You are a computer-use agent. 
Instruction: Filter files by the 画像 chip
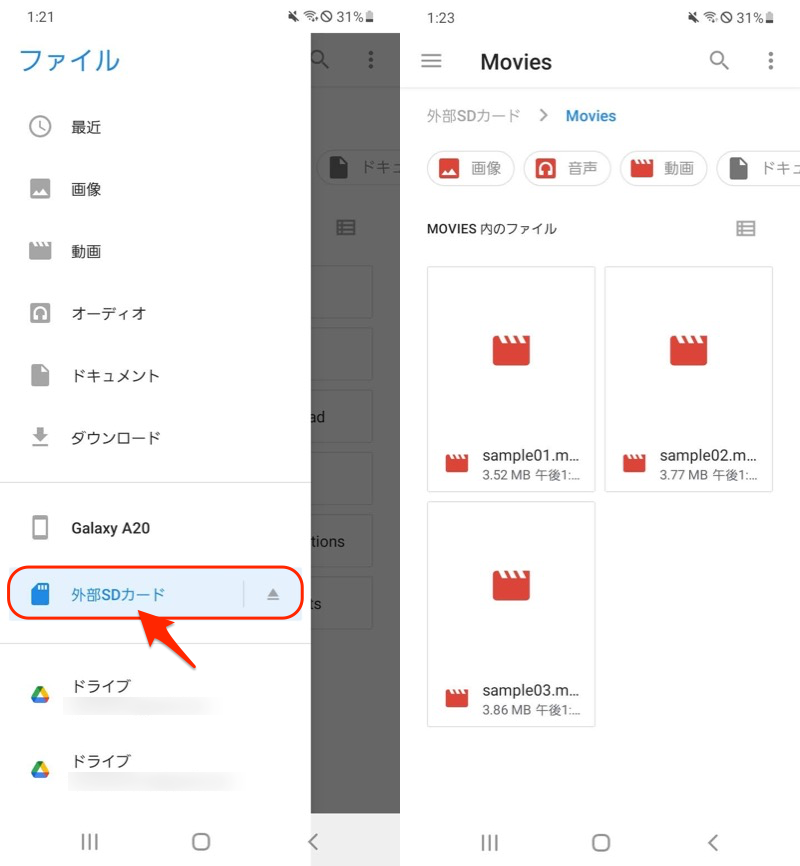coord(471,168)
